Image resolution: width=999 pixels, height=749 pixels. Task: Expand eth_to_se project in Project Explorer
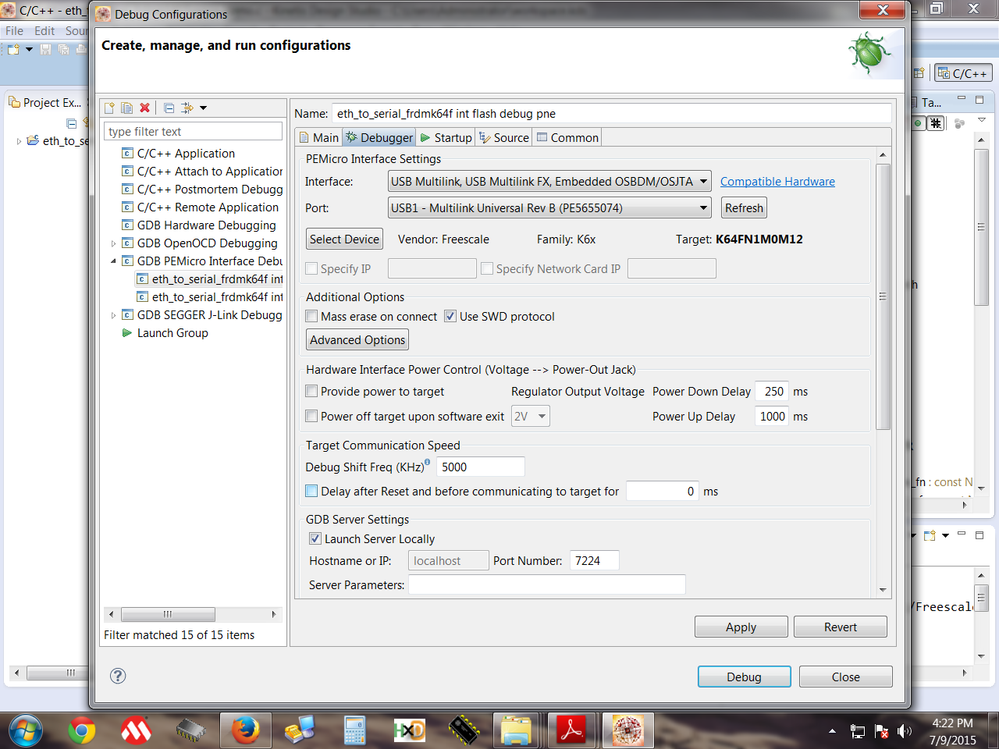click(18, 141)
